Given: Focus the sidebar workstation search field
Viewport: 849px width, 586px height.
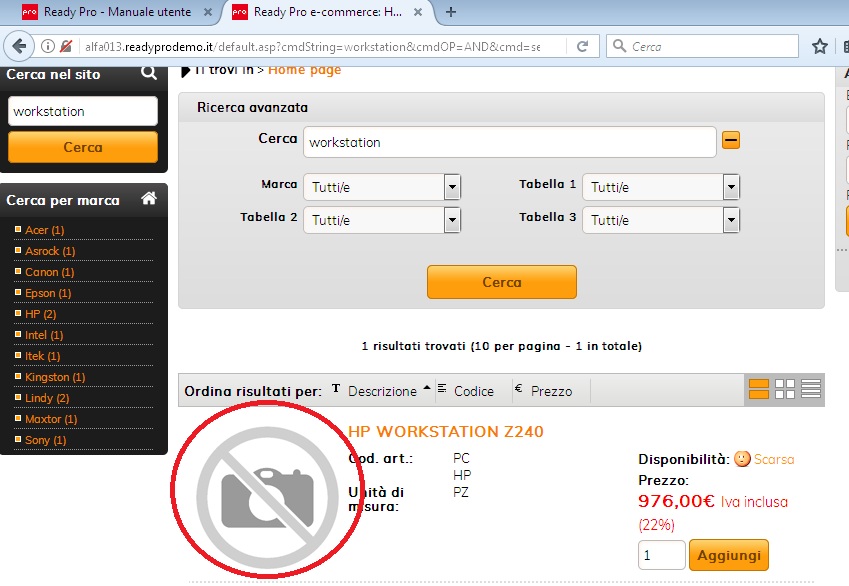Looking at the screenshot, I should (83, 111).
